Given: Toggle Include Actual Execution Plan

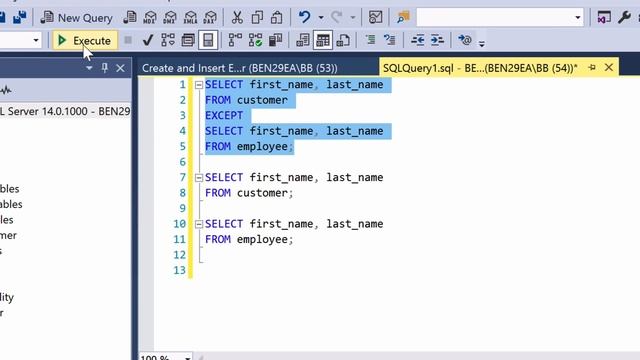Looking at the screenshot, I should [235, 40].
